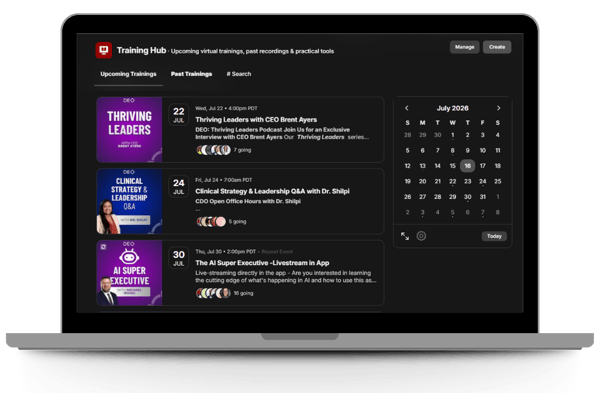
Task: Click CDO Open Office Hours with Dr. Shilpi
Action: click(x=248, y=201)
